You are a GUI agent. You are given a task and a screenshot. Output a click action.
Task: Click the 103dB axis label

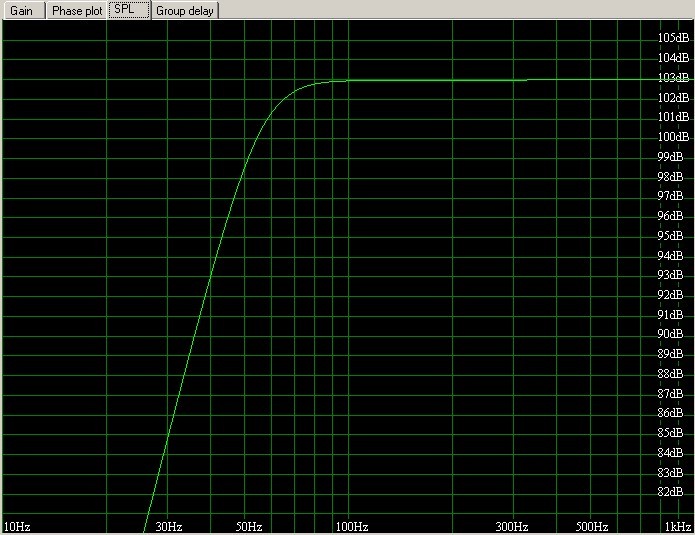pyautogui.click(x=673, y=78)
